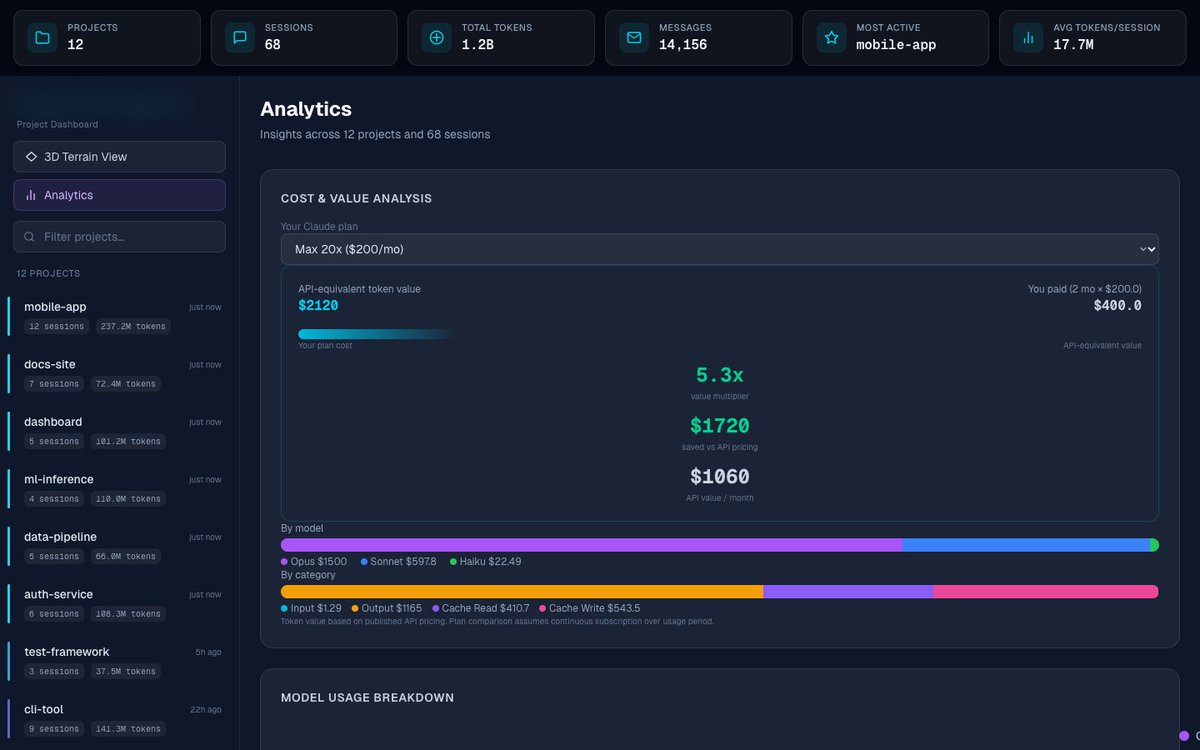
Task: Click the blue Sonnet segment of model bar
Action: [1025, 545]
